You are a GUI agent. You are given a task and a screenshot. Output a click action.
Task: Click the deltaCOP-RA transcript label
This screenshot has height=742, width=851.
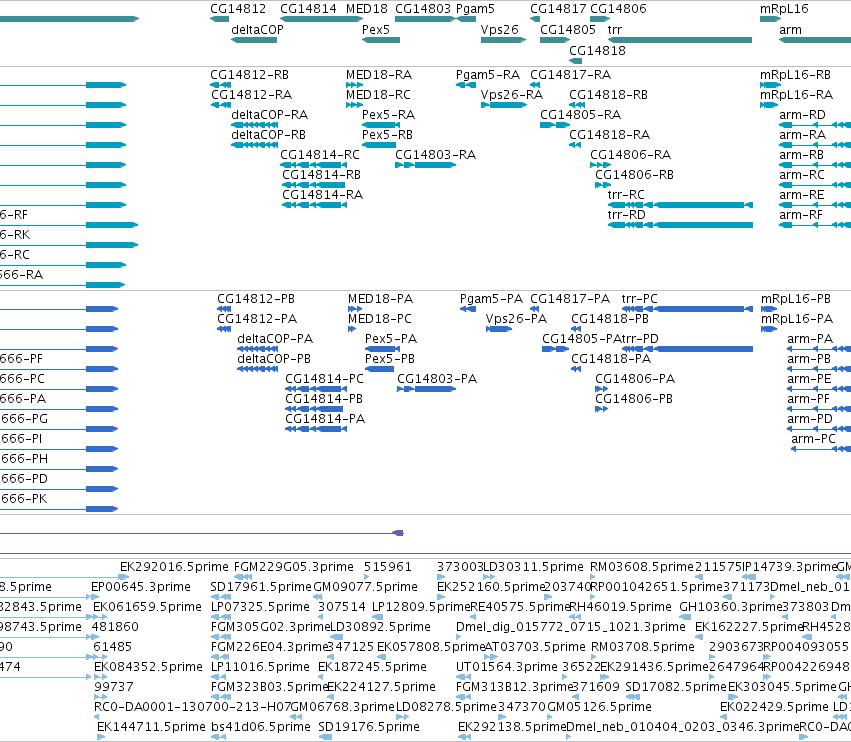point(269,115)
